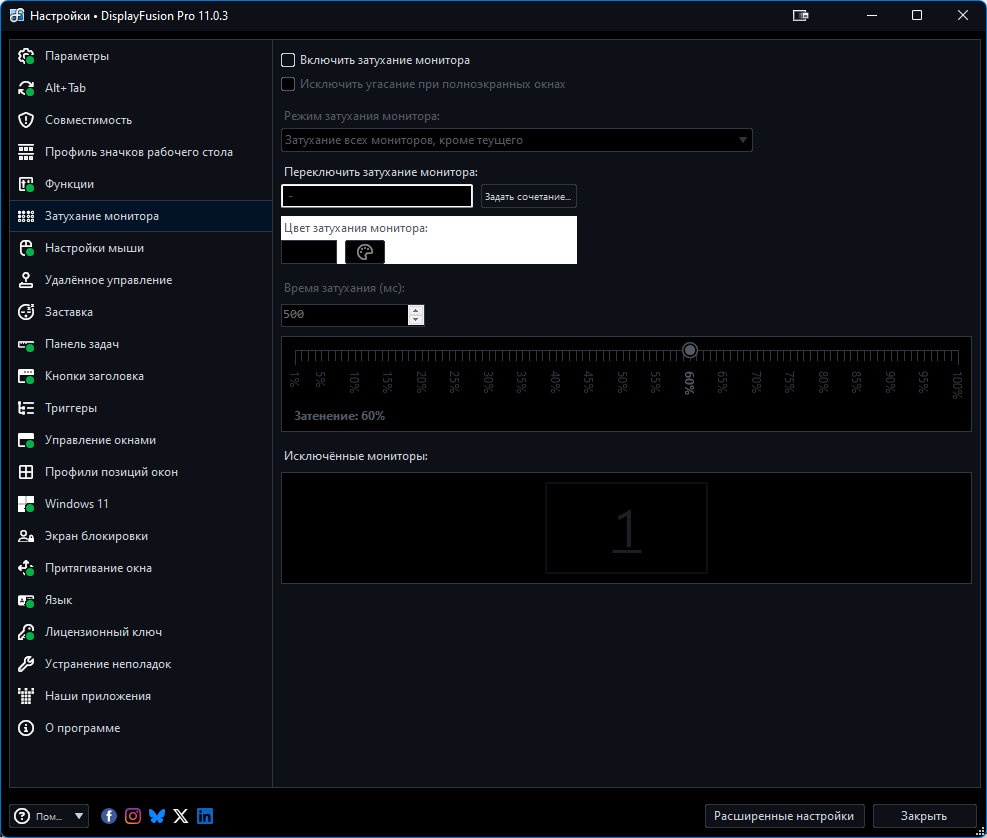Expand Режим затухания монитора dropdown
Viewport: 987px width, 838px height.
click(516, 140)
